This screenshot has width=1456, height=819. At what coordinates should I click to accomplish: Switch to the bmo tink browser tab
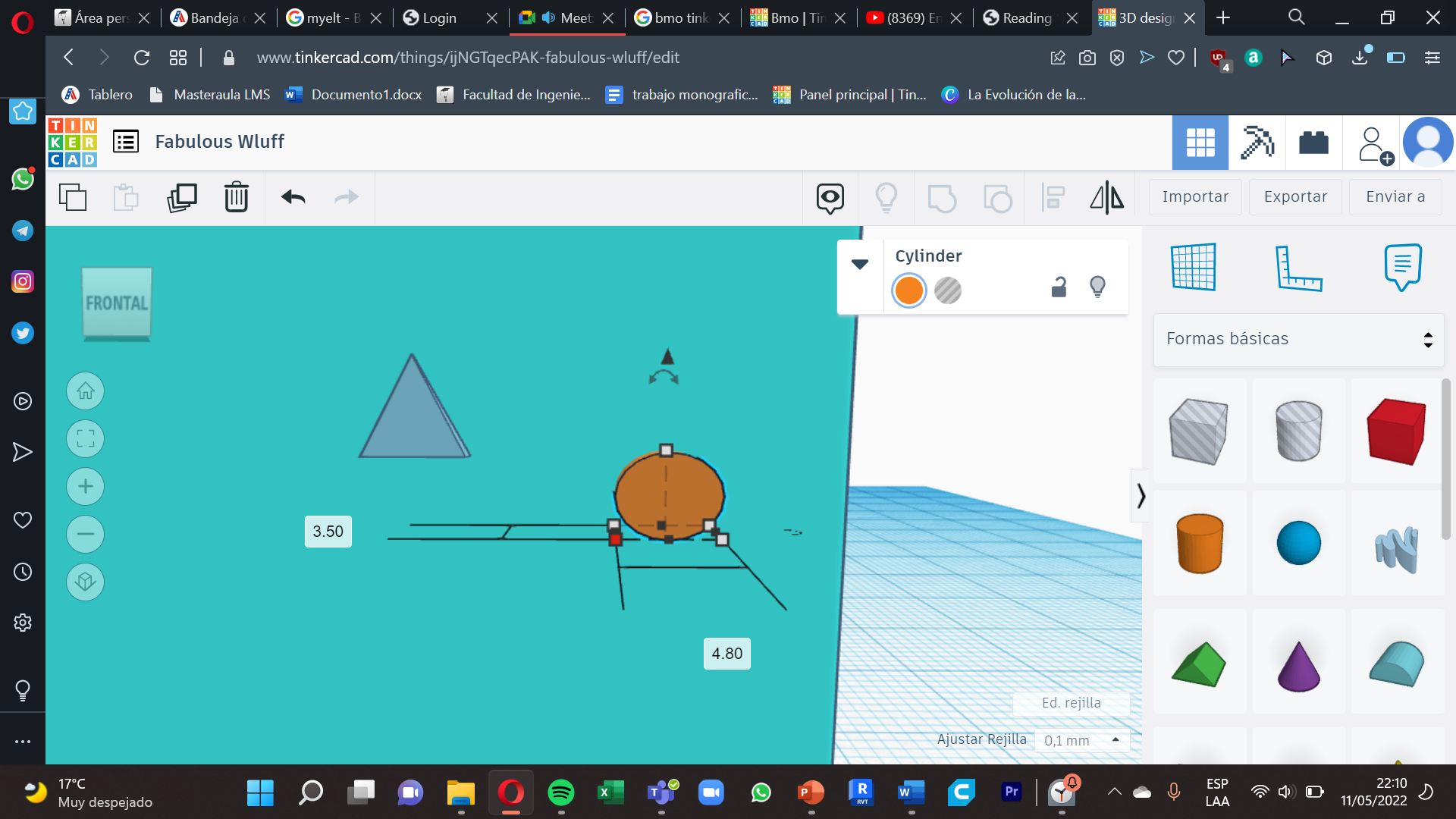pyautogui.click(x=681, y=17)
